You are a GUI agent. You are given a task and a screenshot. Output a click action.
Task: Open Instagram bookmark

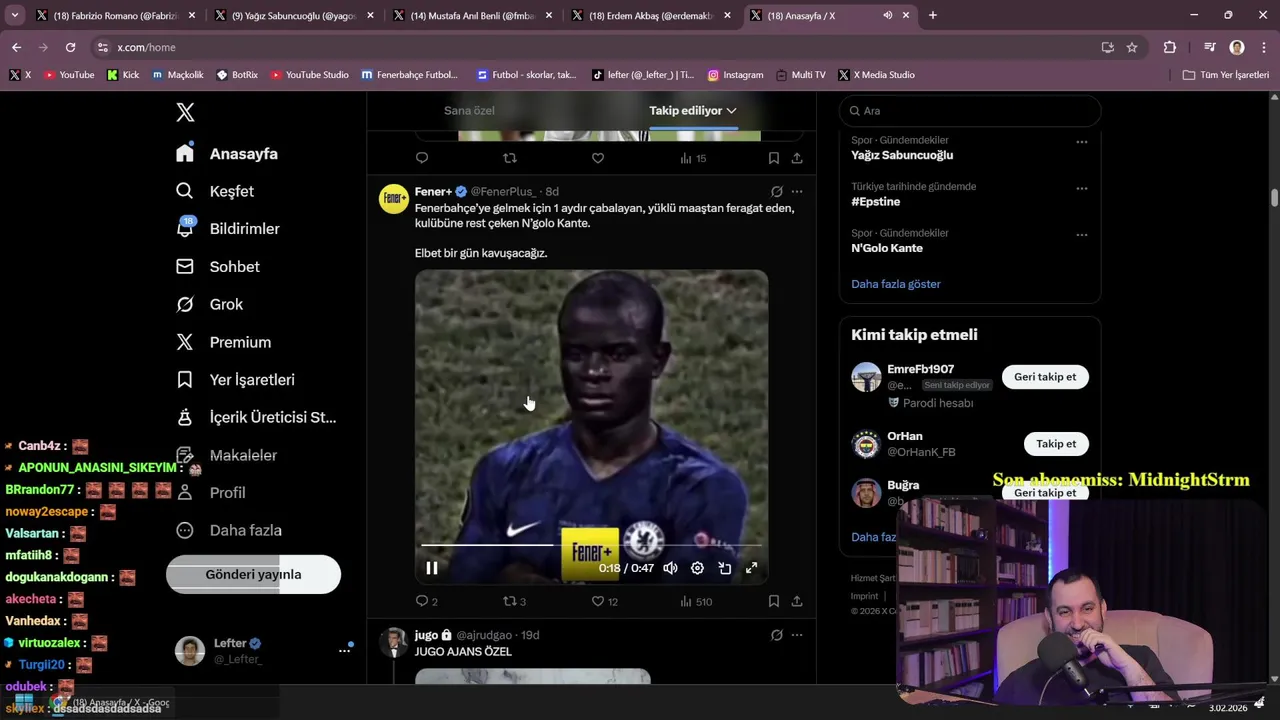(735, 75)
